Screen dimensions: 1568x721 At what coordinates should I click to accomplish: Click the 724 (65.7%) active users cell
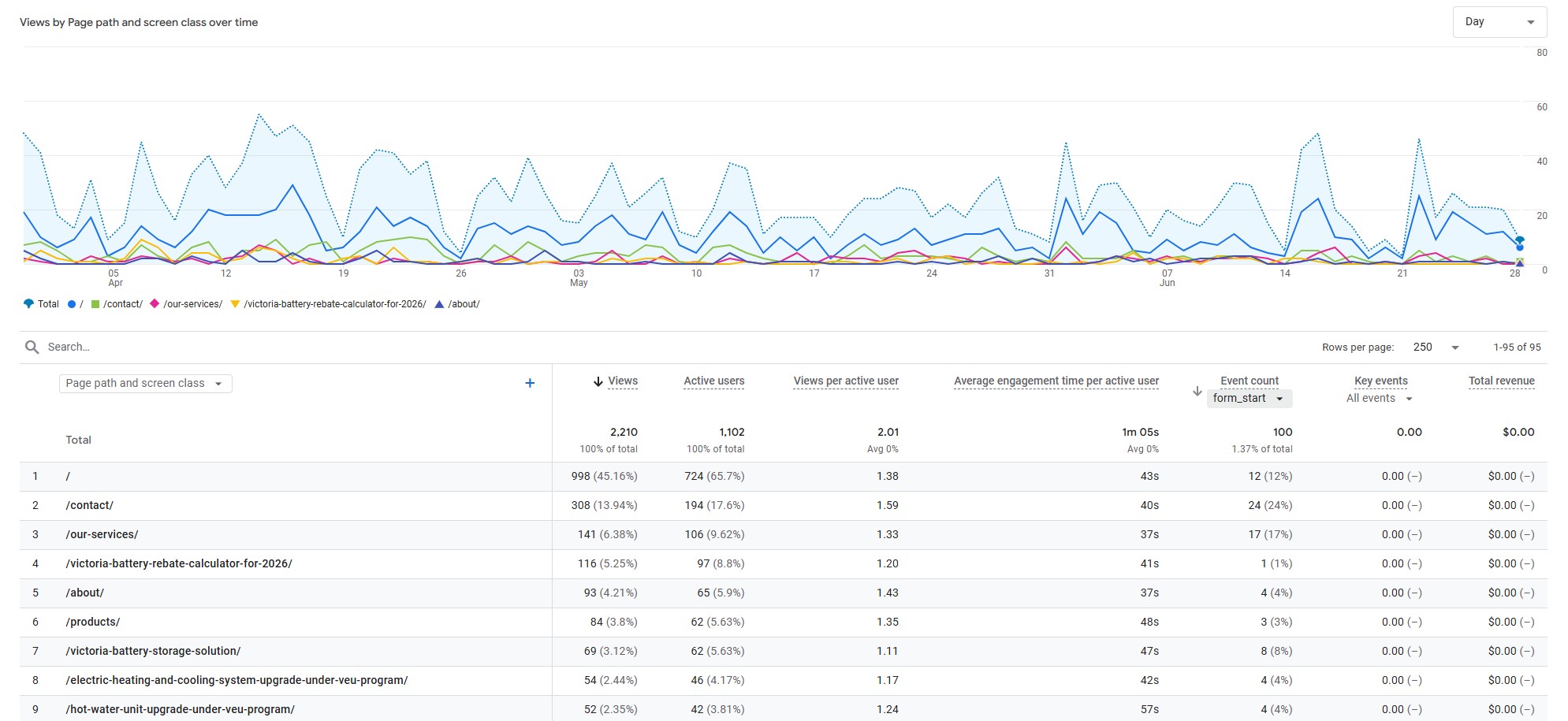714,476
